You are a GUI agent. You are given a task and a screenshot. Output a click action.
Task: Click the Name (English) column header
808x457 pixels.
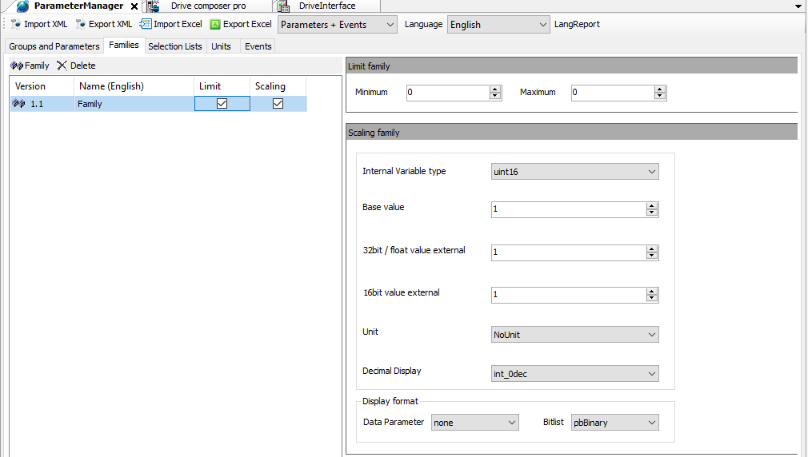134,86
